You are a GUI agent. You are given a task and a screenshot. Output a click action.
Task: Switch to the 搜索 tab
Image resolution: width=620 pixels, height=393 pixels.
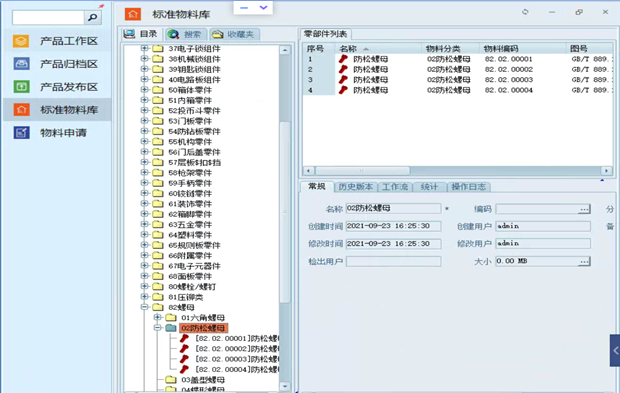pos(184,34)
